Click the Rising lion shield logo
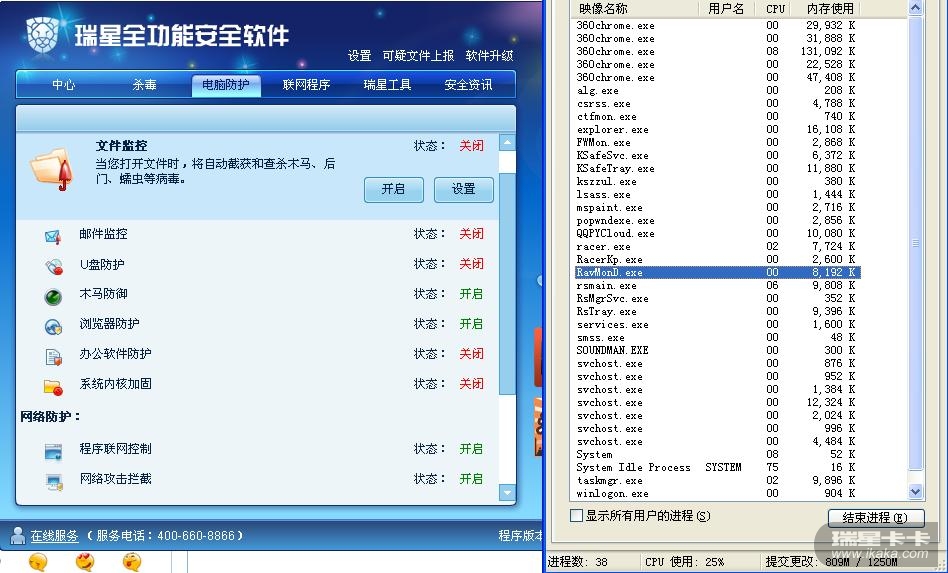Screen dimensions: 948x573 [x=42, y=34]
